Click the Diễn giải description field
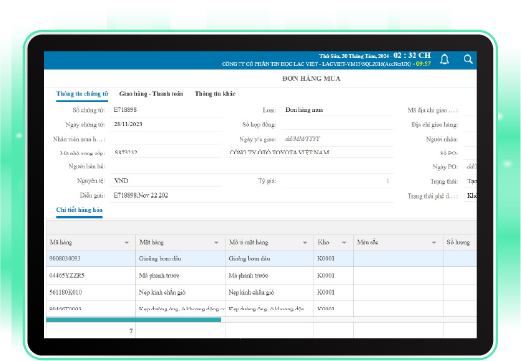521x361 pixels. [x=252, y=196]
